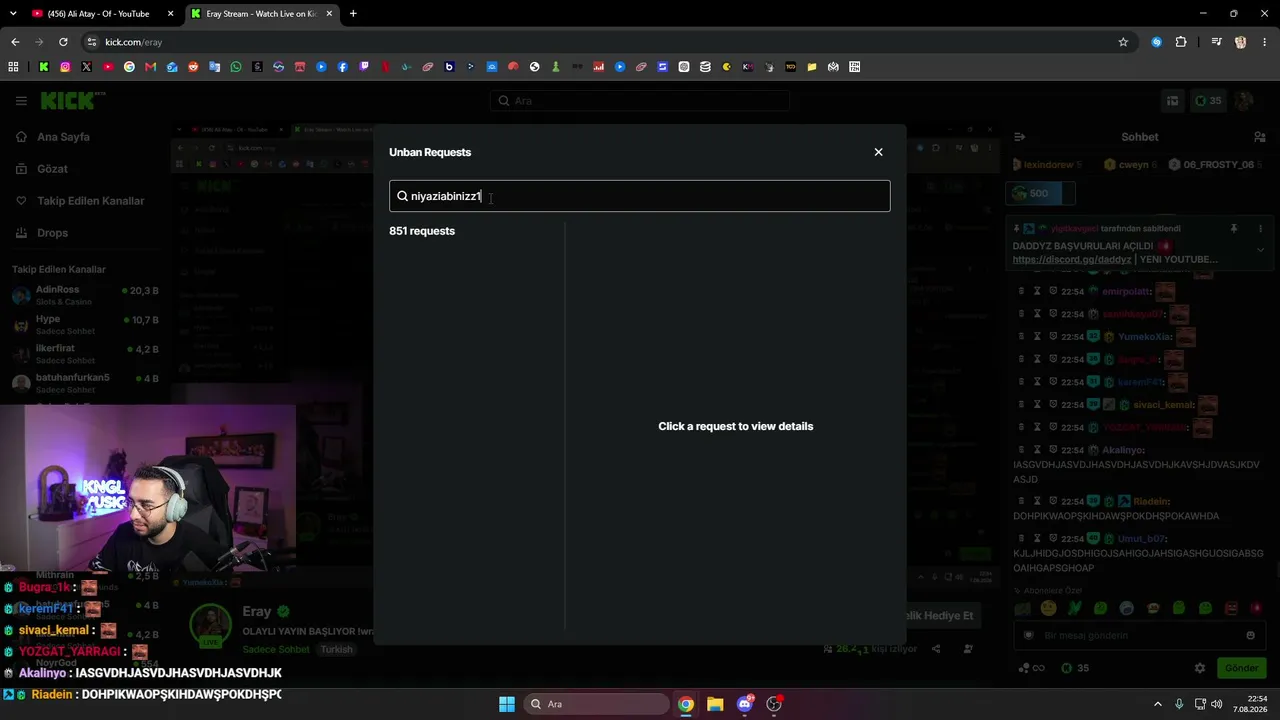Share the stream via share icon
Screen dimensions: 1280x720
click(936, 649)
